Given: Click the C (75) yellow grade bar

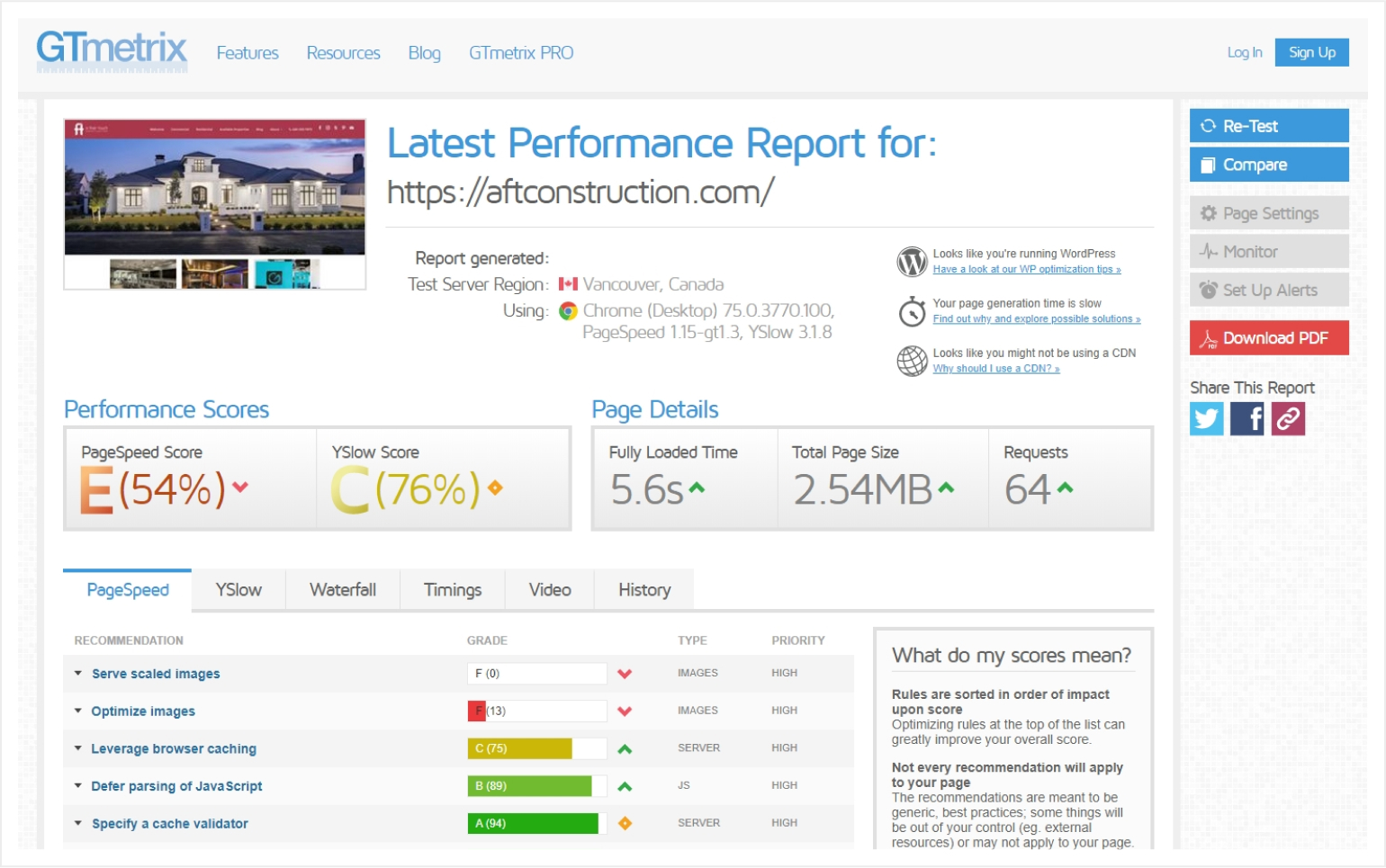Looking at the screenshot, I should tap(537, 748).
